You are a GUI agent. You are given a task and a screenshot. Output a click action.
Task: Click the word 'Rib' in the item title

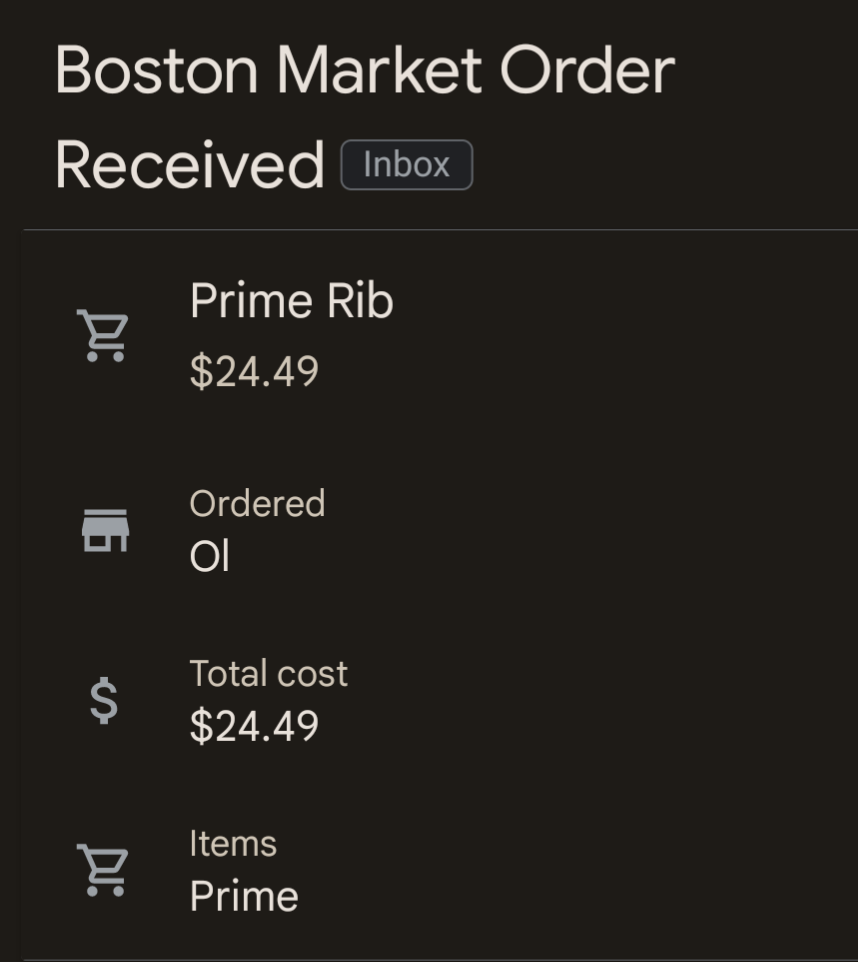[x=366, y=301]
